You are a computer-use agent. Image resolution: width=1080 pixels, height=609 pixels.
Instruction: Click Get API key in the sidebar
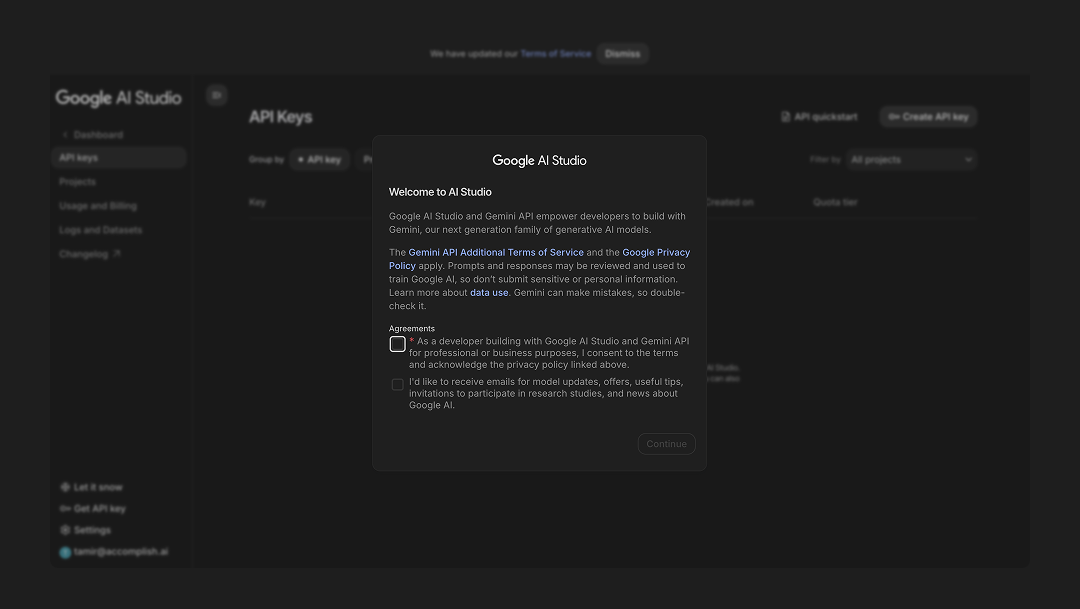[93, 509]
